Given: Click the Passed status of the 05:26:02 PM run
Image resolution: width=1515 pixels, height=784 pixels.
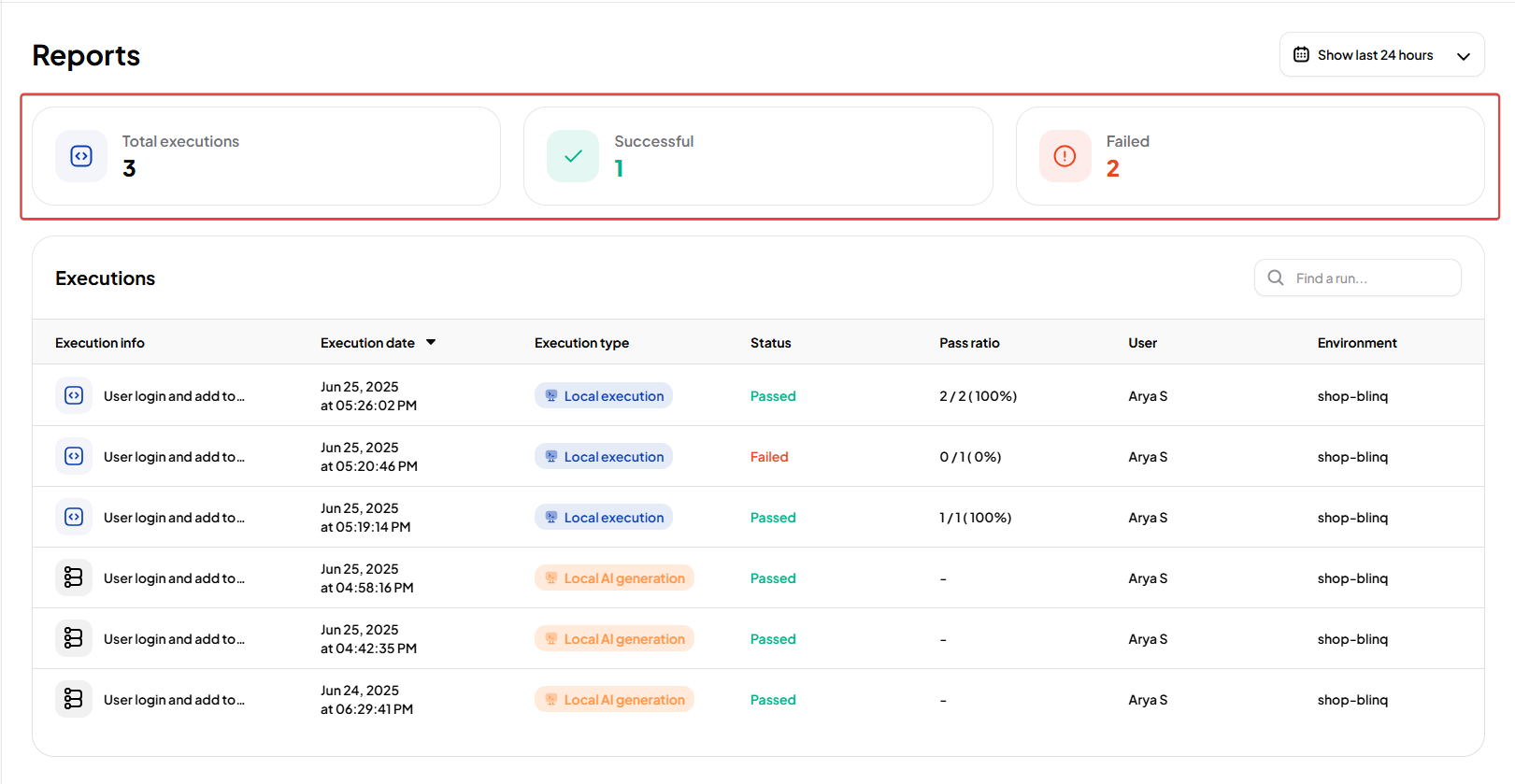Looking at the screenshot, I should [x=773, y=396].
